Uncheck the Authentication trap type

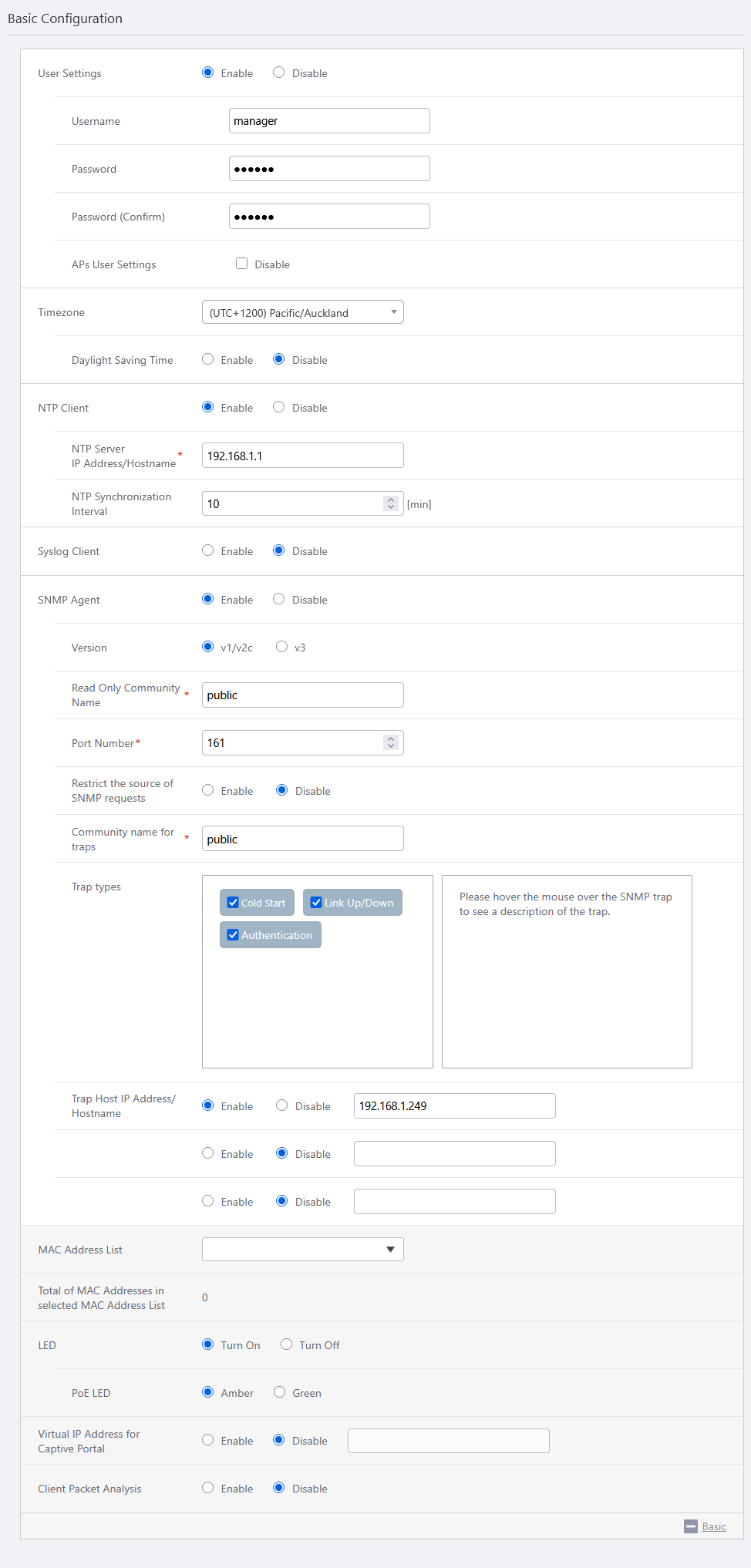[x=233, y=935]
